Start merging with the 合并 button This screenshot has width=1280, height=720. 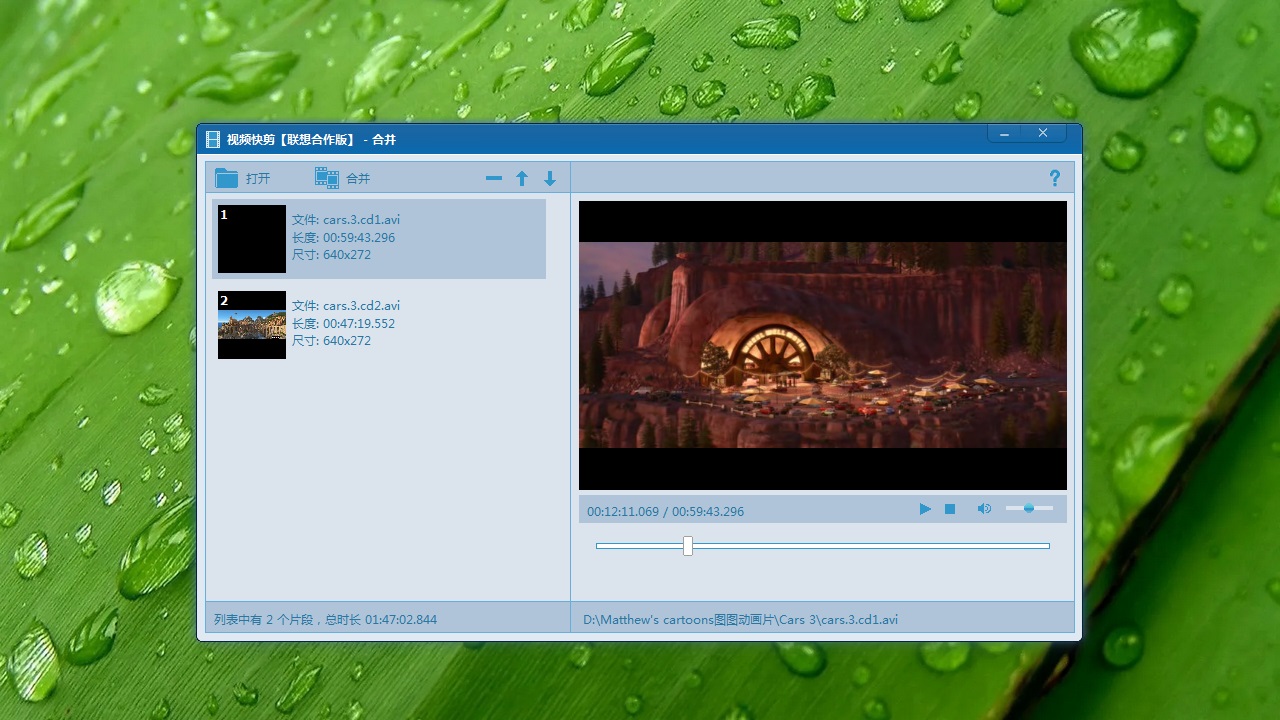coord(343,178)
